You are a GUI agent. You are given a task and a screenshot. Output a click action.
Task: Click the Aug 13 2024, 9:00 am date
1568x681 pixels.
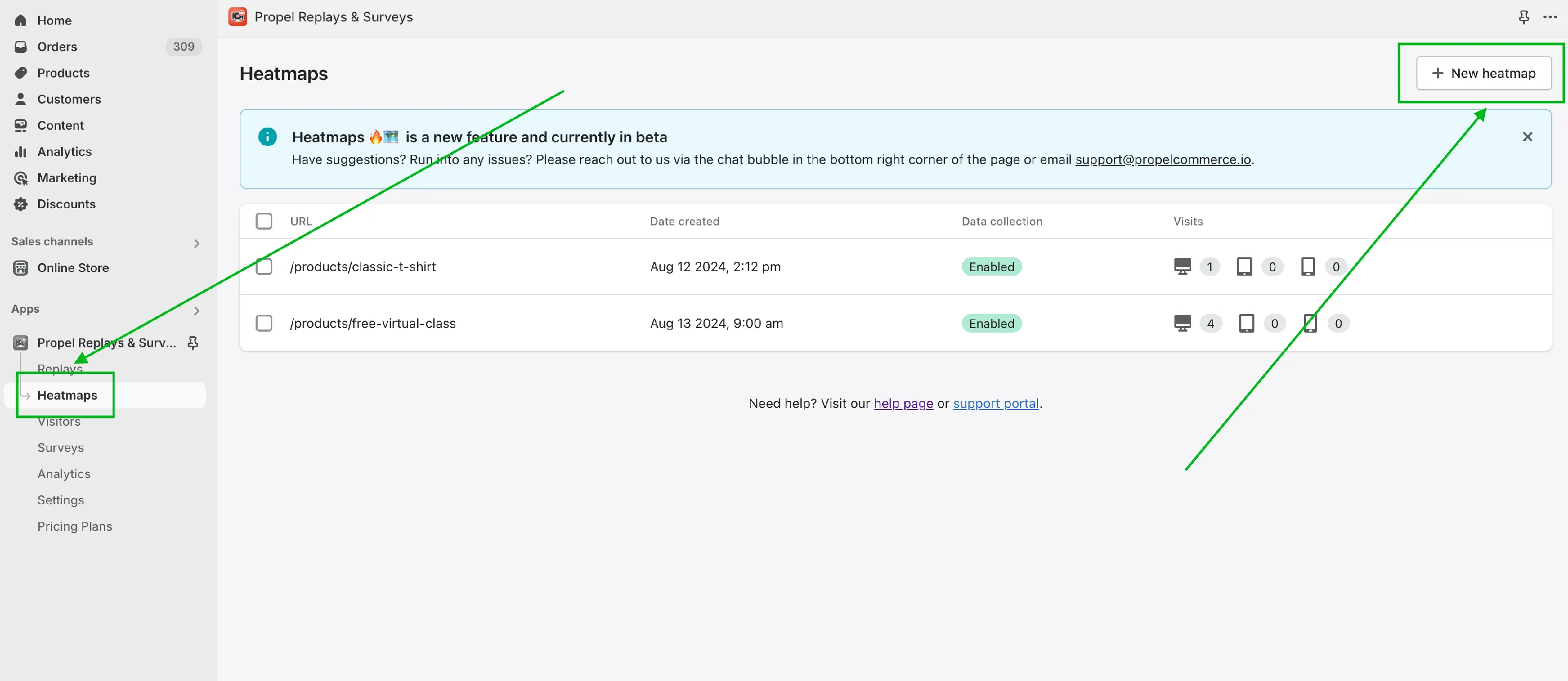pos(717,323)
